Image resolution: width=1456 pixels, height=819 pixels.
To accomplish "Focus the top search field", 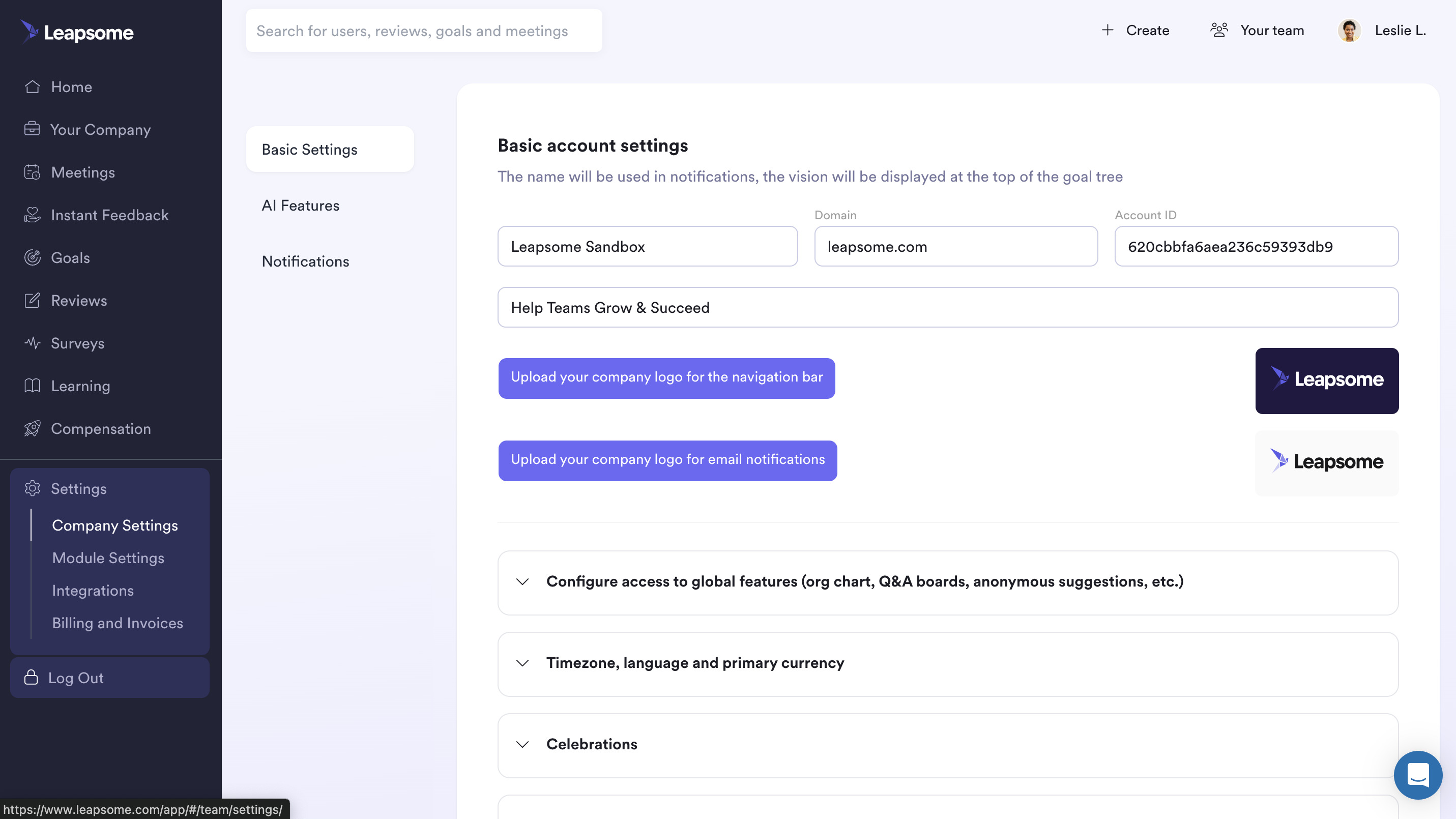I will [x=423, y=31].
